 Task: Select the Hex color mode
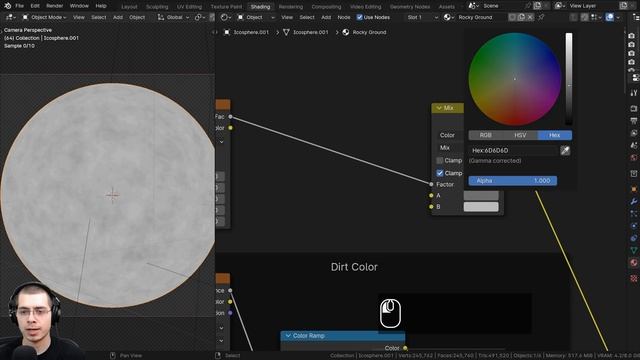point(555,135)
